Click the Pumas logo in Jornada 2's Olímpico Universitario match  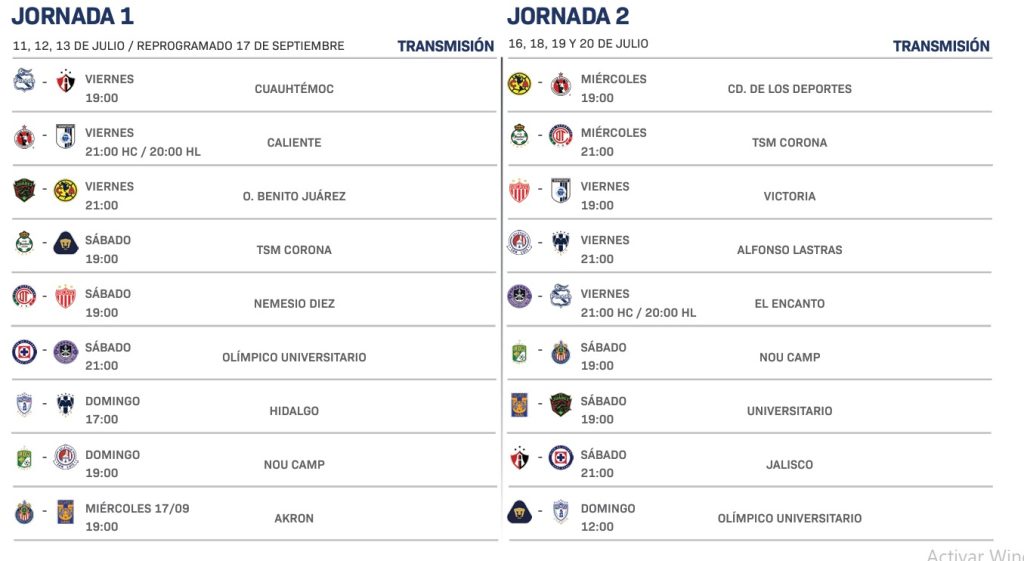(x=519, y=513)
